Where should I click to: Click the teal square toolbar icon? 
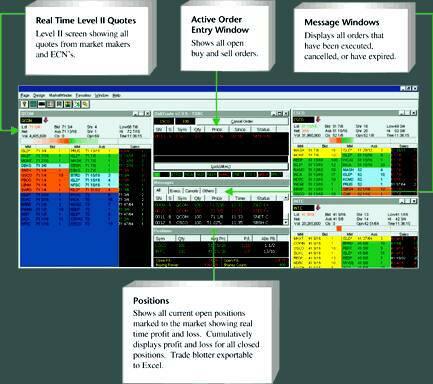[33, 104]
